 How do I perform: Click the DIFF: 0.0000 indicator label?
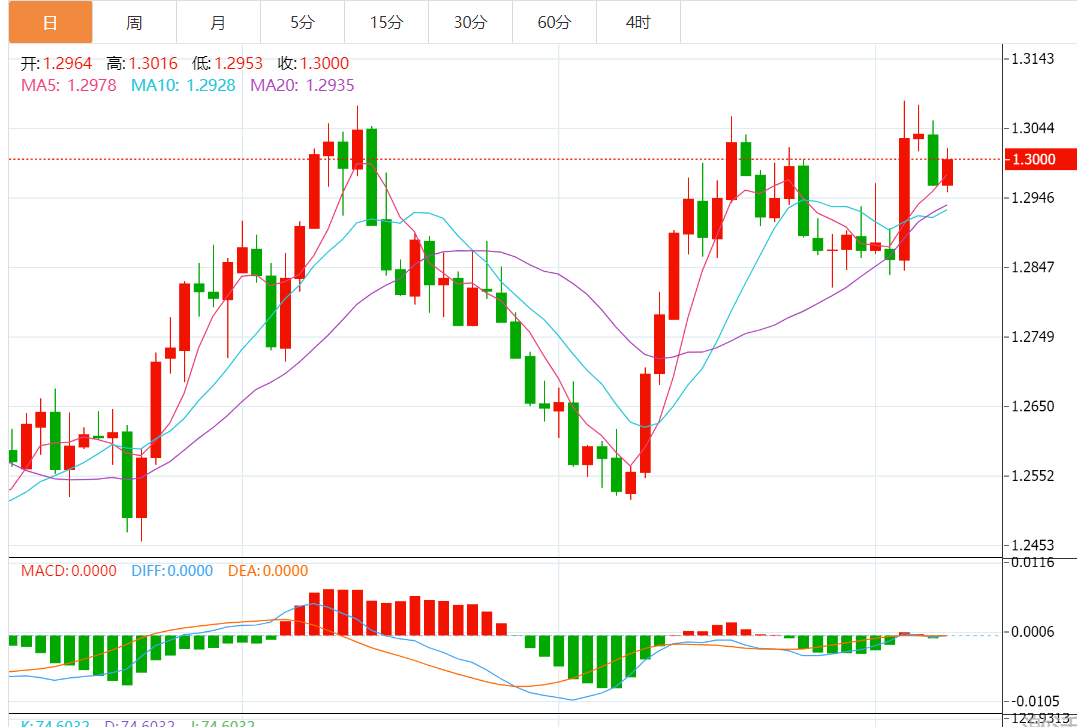[172, 571]
